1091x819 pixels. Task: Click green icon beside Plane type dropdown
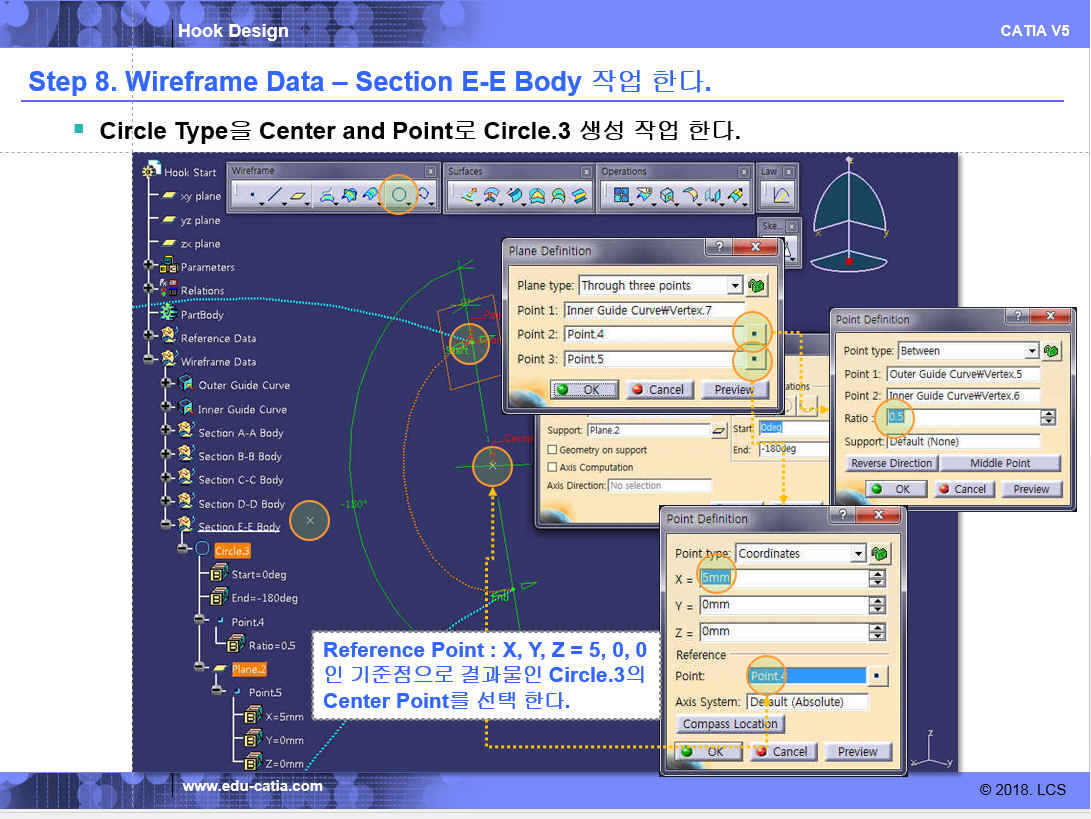tap(757, 286)
